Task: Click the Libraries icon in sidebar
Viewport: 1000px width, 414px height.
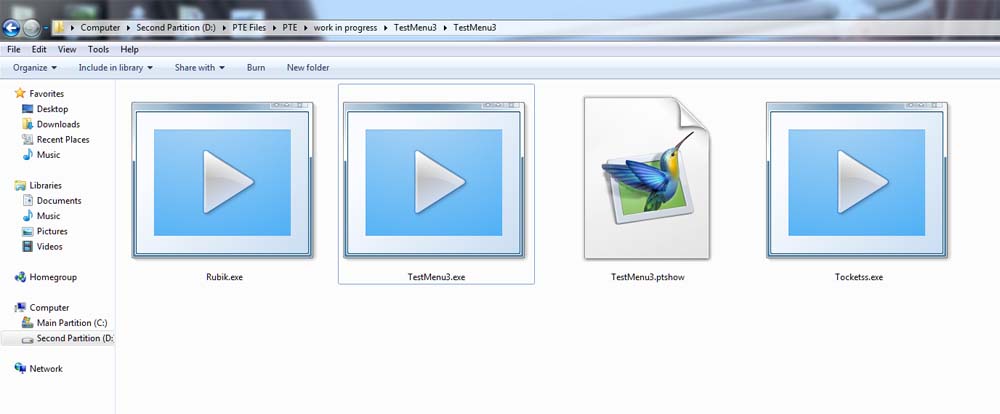Action: [x=20, y=185]
